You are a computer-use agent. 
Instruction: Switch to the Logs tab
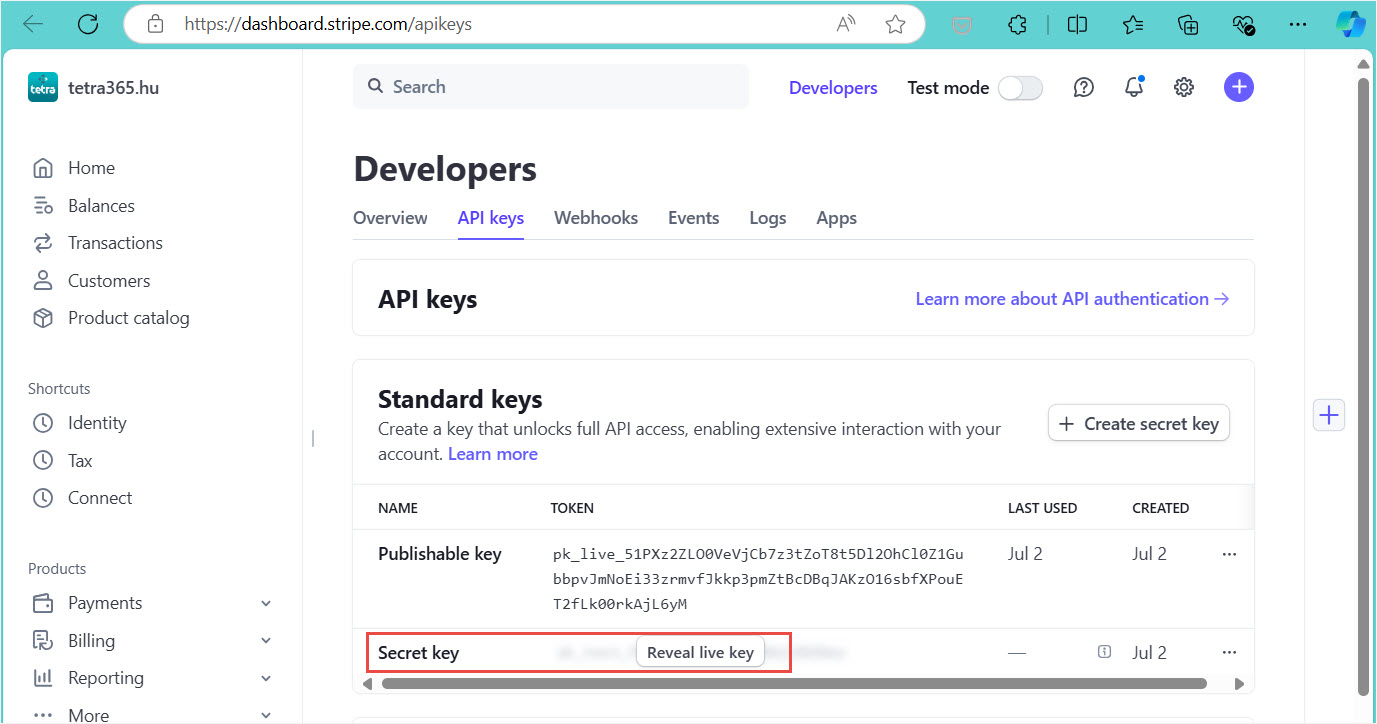(767, 218)
